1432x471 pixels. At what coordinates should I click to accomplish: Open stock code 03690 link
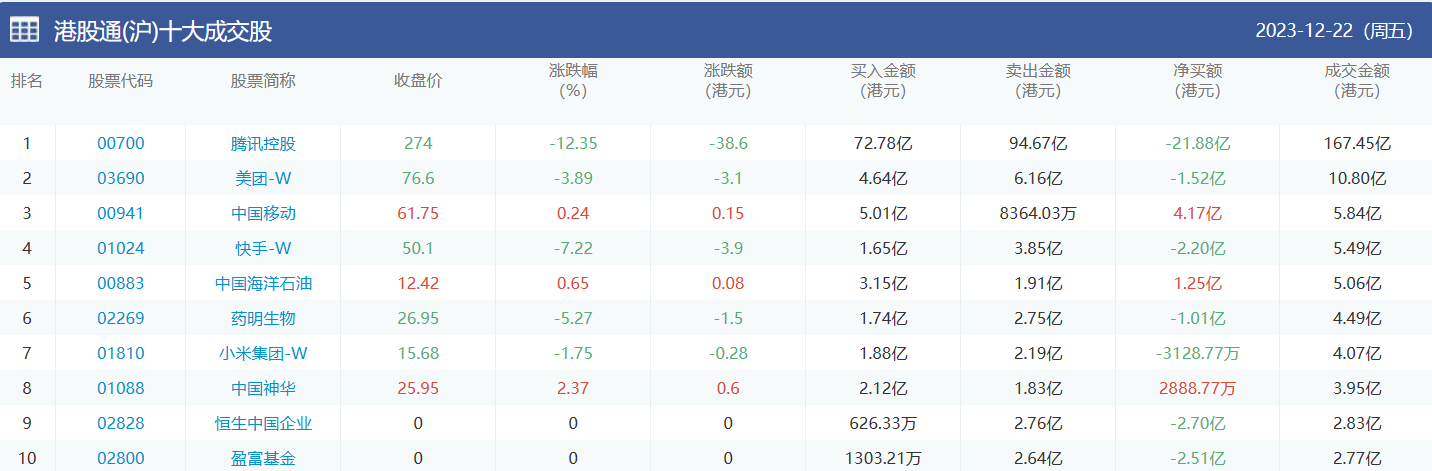click(x=120, y=178)
